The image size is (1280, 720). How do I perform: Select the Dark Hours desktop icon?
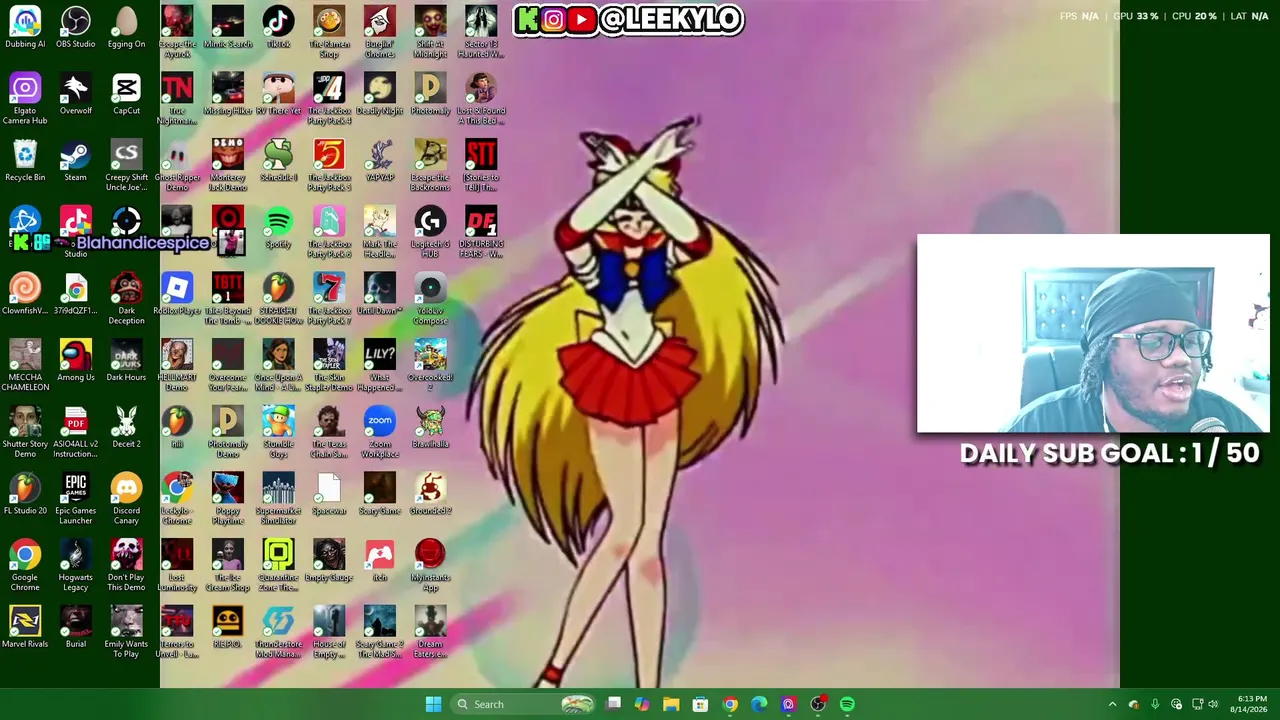[x=126, y=361]
